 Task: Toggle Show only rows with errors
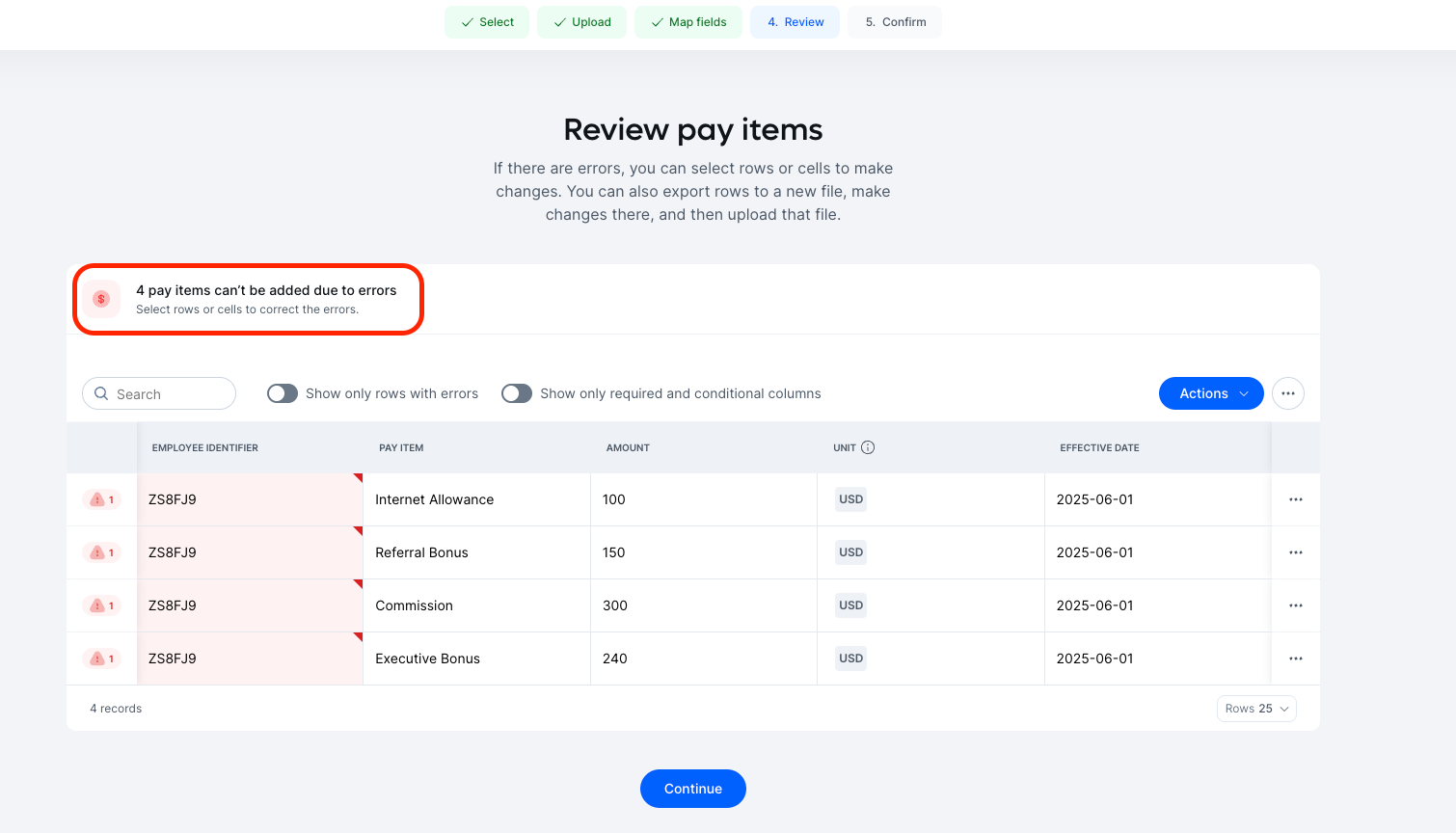(x=283, y=393)
